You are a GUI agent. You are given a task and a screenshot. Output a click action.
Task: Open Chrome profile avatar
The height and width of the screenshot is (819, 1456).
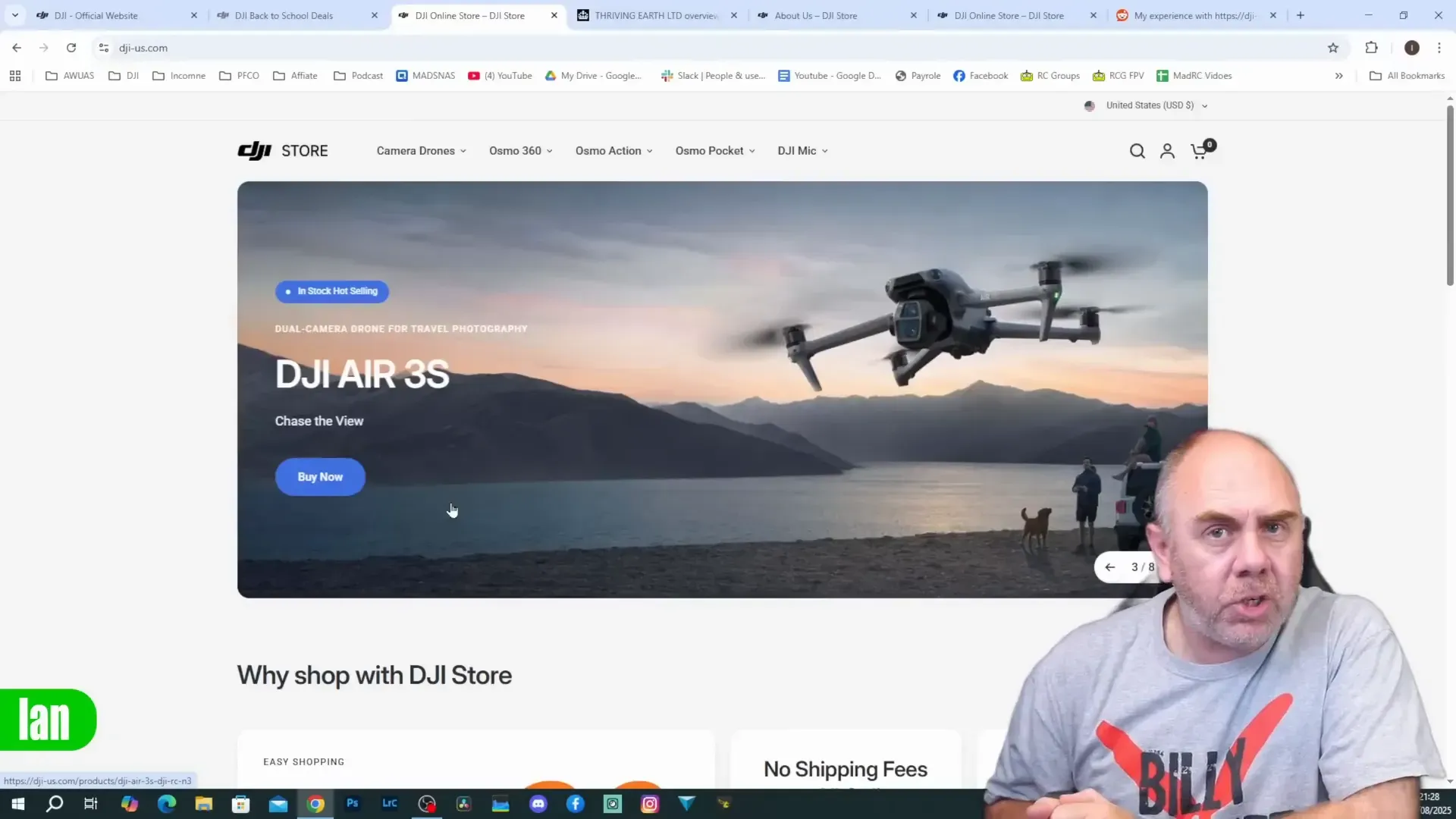(1411, 48)
